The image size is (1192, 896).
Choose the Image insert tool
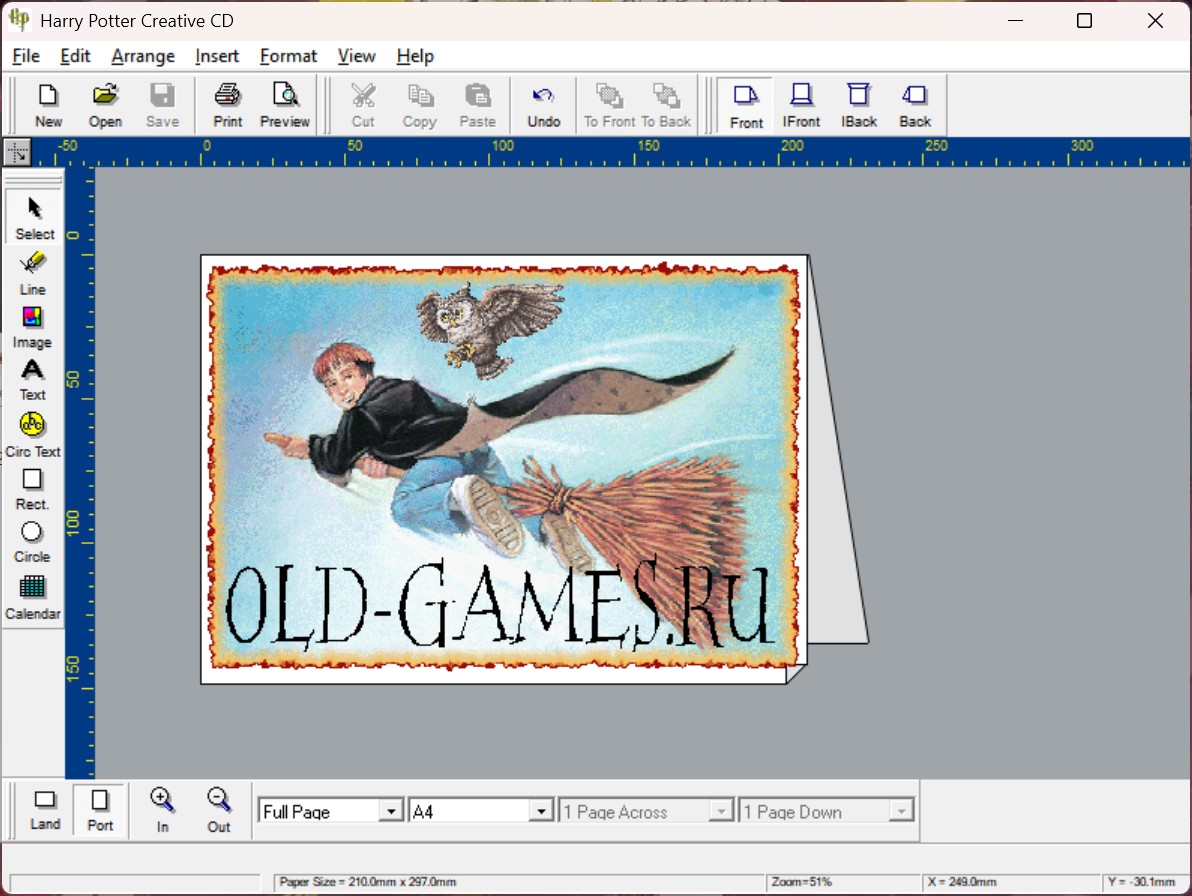(x=32, y=327)
